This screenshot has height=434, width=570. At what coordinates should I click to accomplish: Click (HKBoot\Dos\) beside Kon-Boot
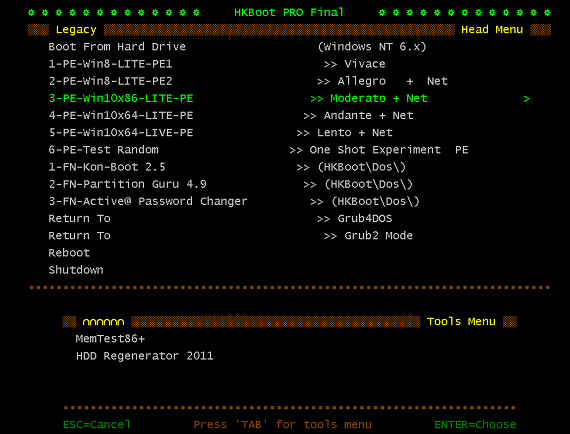pos(361,167)
